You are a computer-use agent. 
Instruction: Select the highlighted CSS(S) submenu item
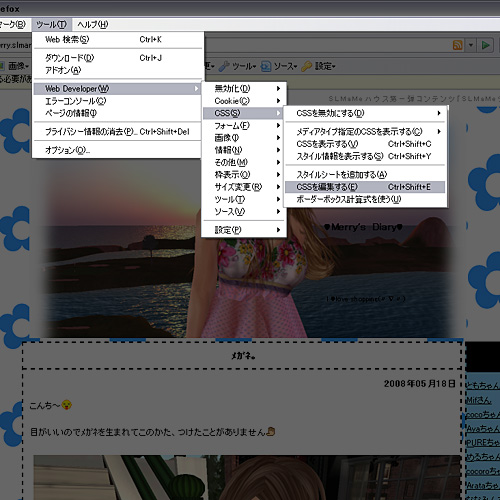[244, 113]
